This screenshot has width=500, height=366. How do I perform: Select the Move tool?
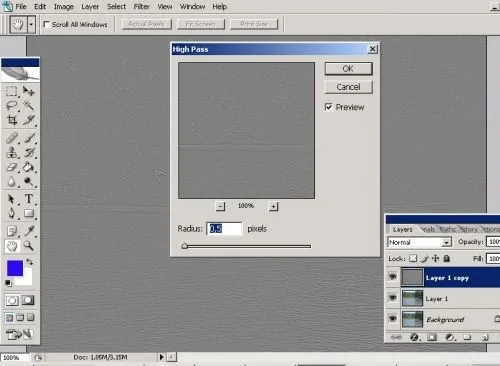[x=28, y=91]
